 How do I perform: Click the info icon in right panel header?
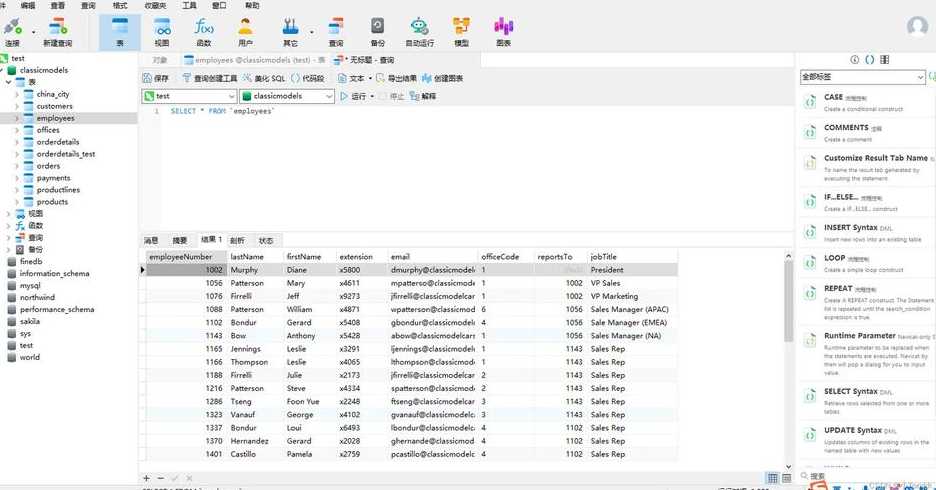854,60
